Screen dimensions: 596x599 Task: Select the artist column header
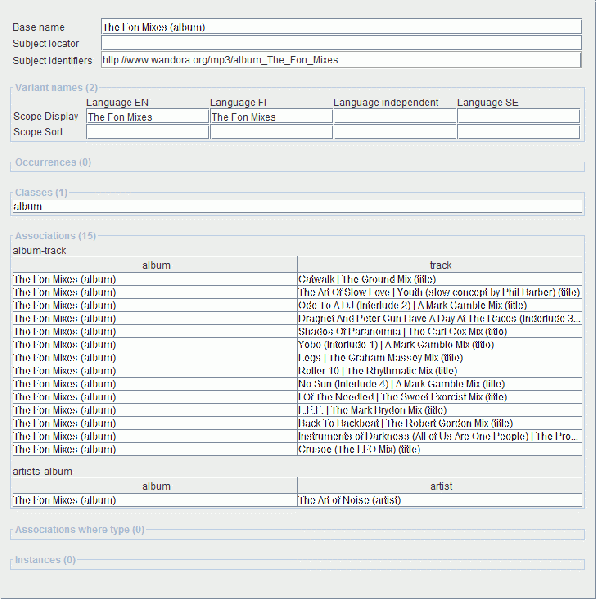point(440,486)
